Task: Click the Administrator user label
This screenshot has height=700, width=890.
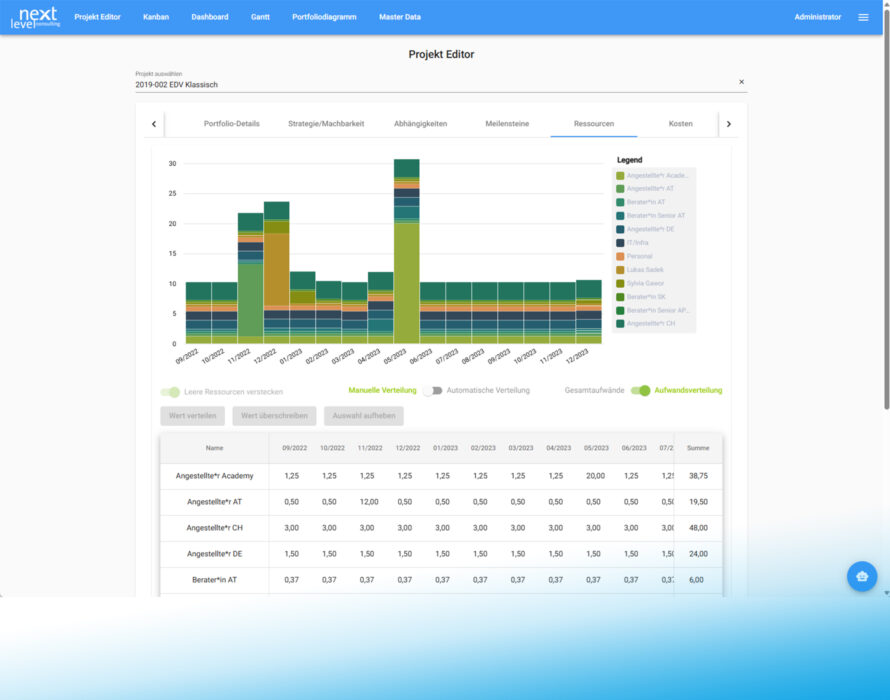Action: tap(817, 17)
